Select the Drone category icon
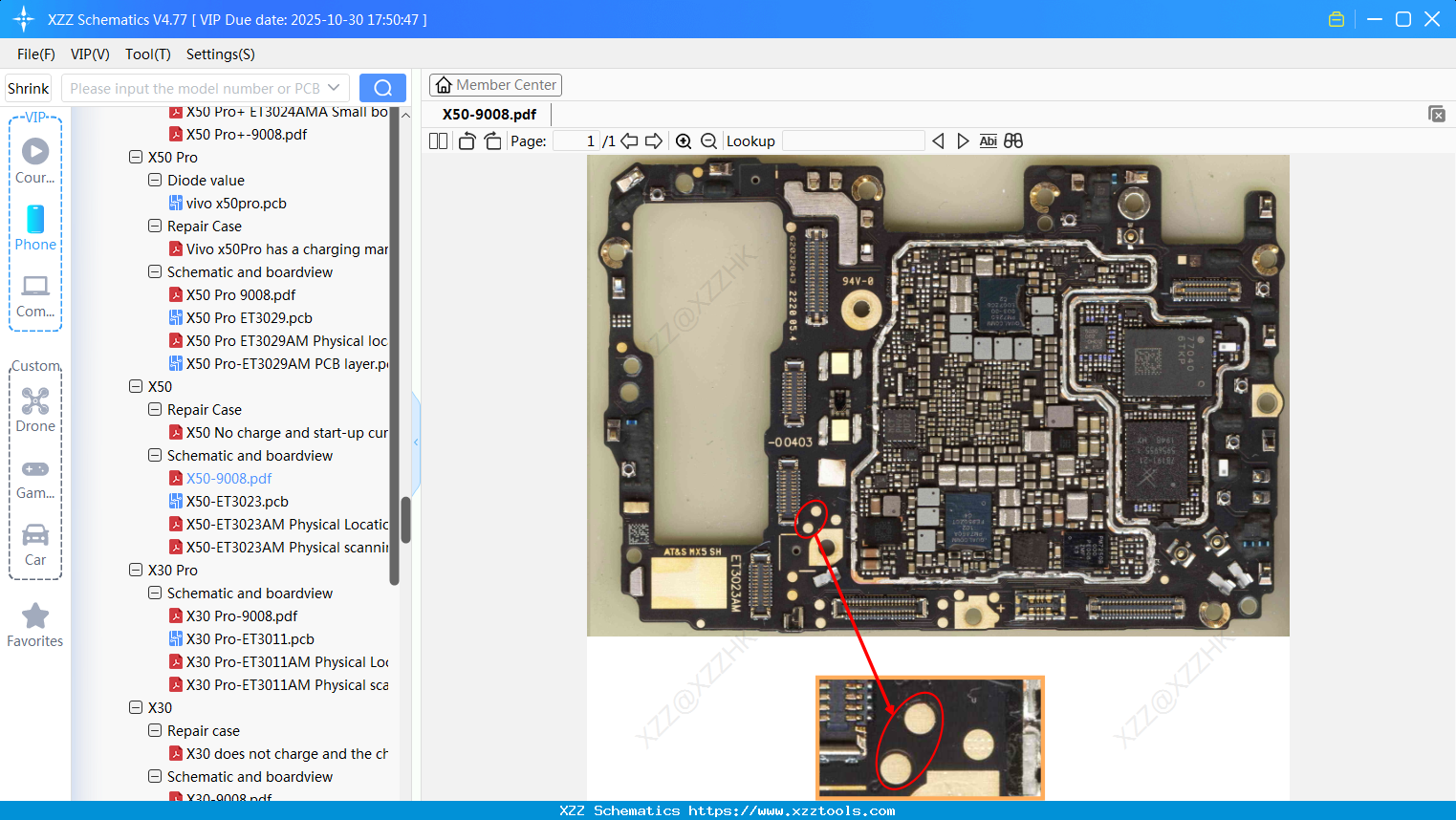 point(35,410)
